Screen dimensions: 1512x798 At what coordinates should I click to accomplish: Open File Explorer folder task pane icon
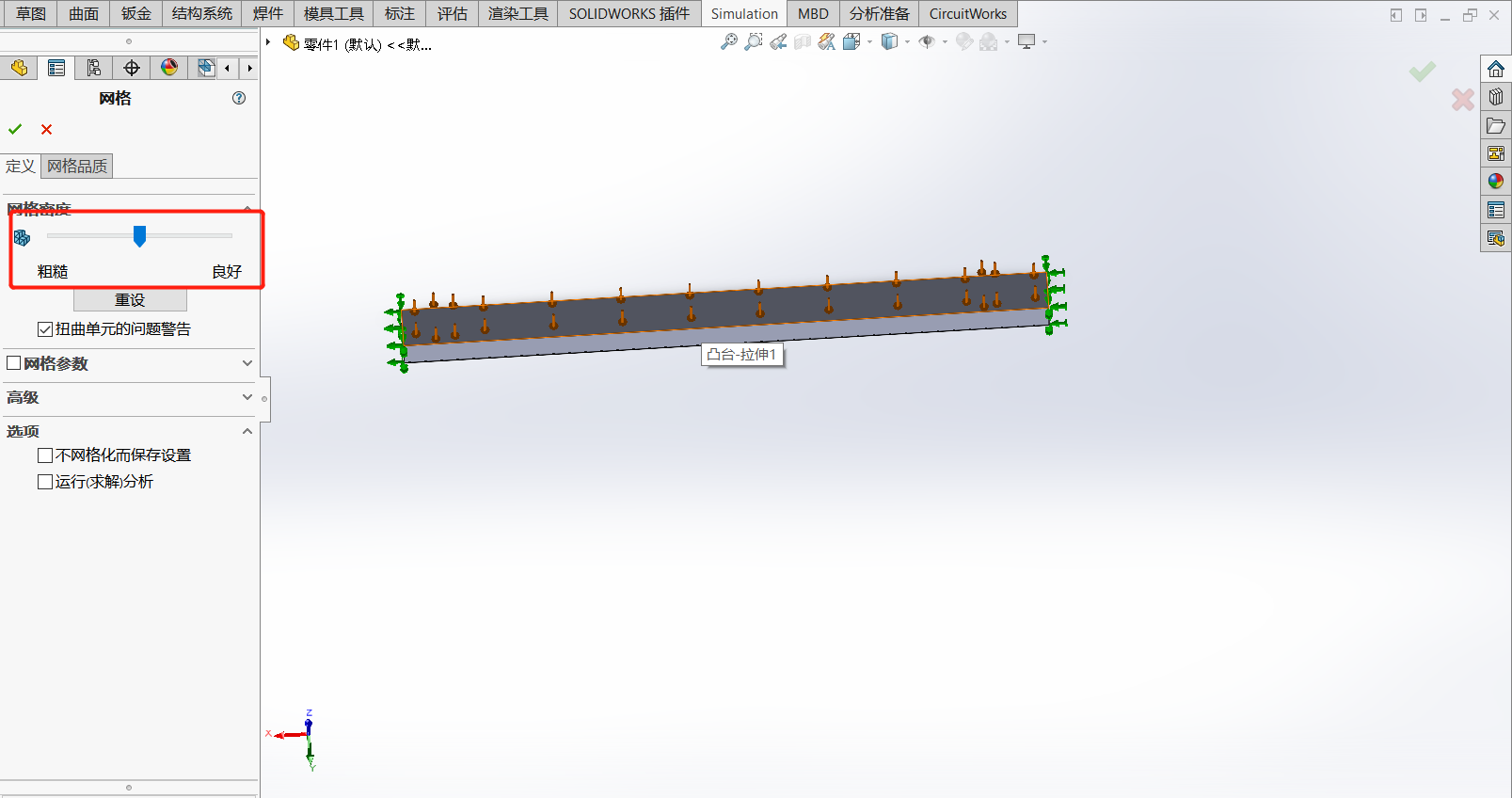[x=1496, y=125]
